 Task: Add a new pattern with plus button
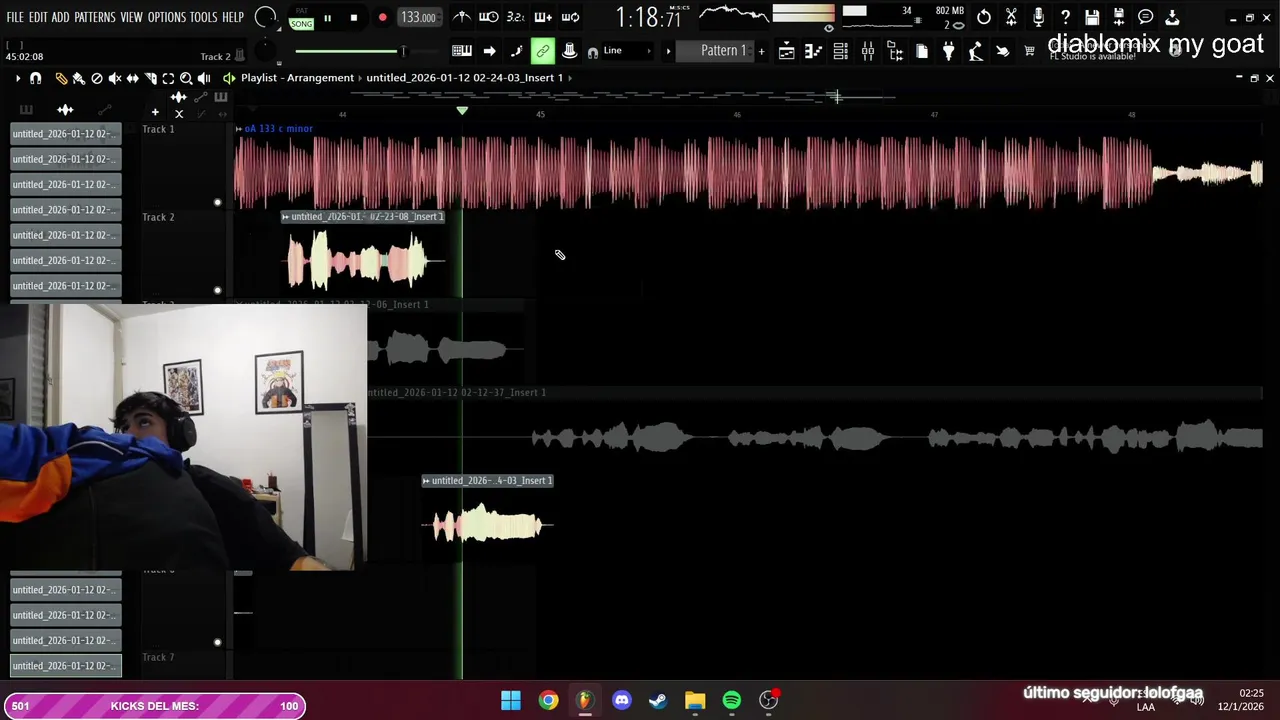[x=761, y=51]
